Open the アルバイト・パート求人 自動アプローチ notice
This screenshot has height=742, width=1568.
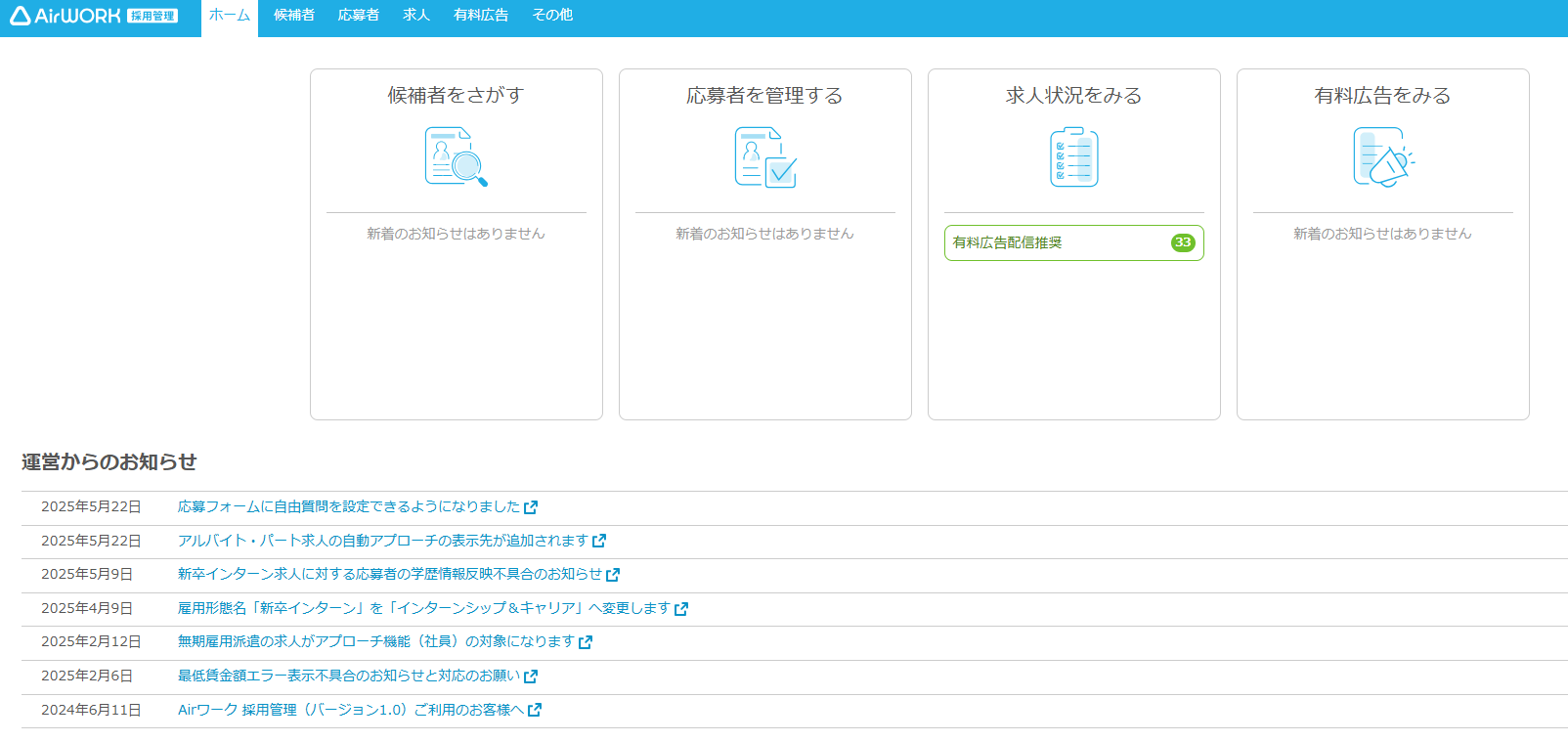382,541
